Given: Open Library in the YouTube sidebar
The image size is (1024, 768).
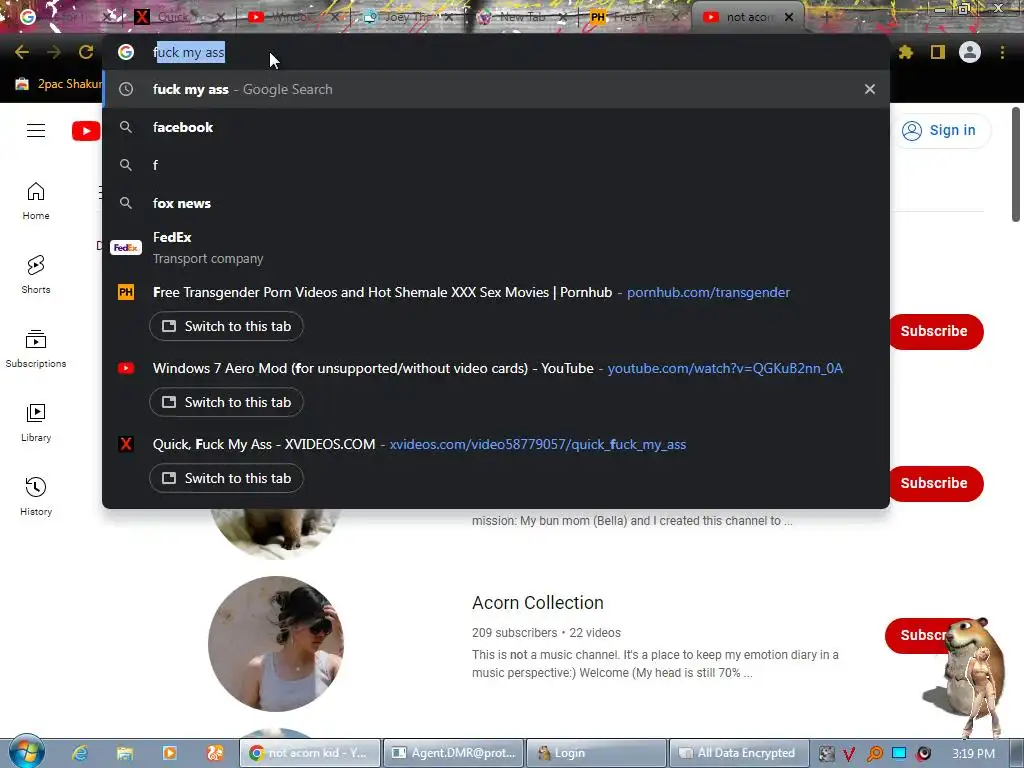Looking at the screenshot, I should [36, 423].
